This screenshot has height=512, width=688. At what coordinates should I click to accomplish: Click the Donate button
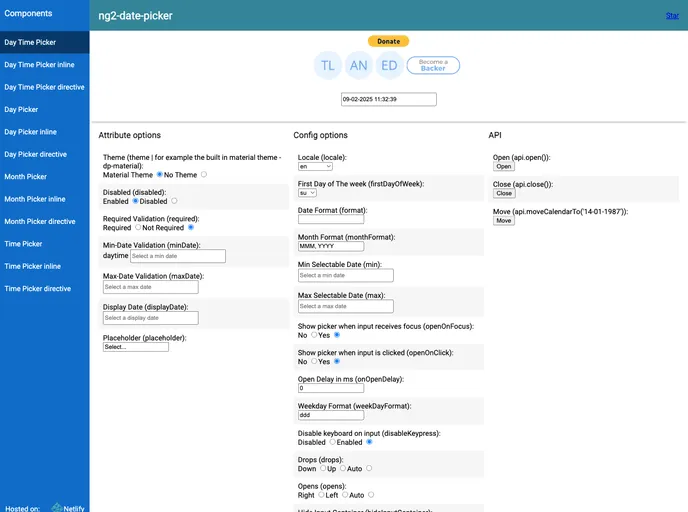pos(388,41)
